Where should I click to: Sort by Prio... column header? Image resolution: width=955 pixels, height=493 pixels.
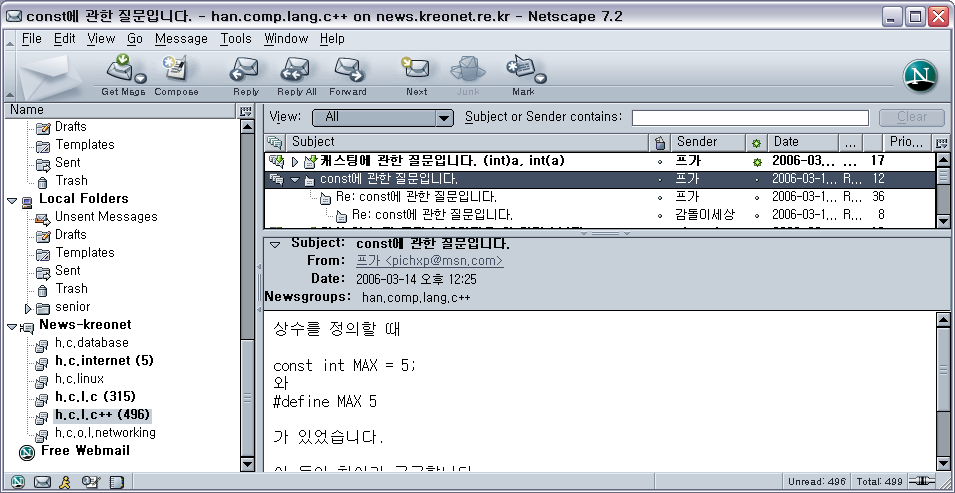(x=907, y=143)
